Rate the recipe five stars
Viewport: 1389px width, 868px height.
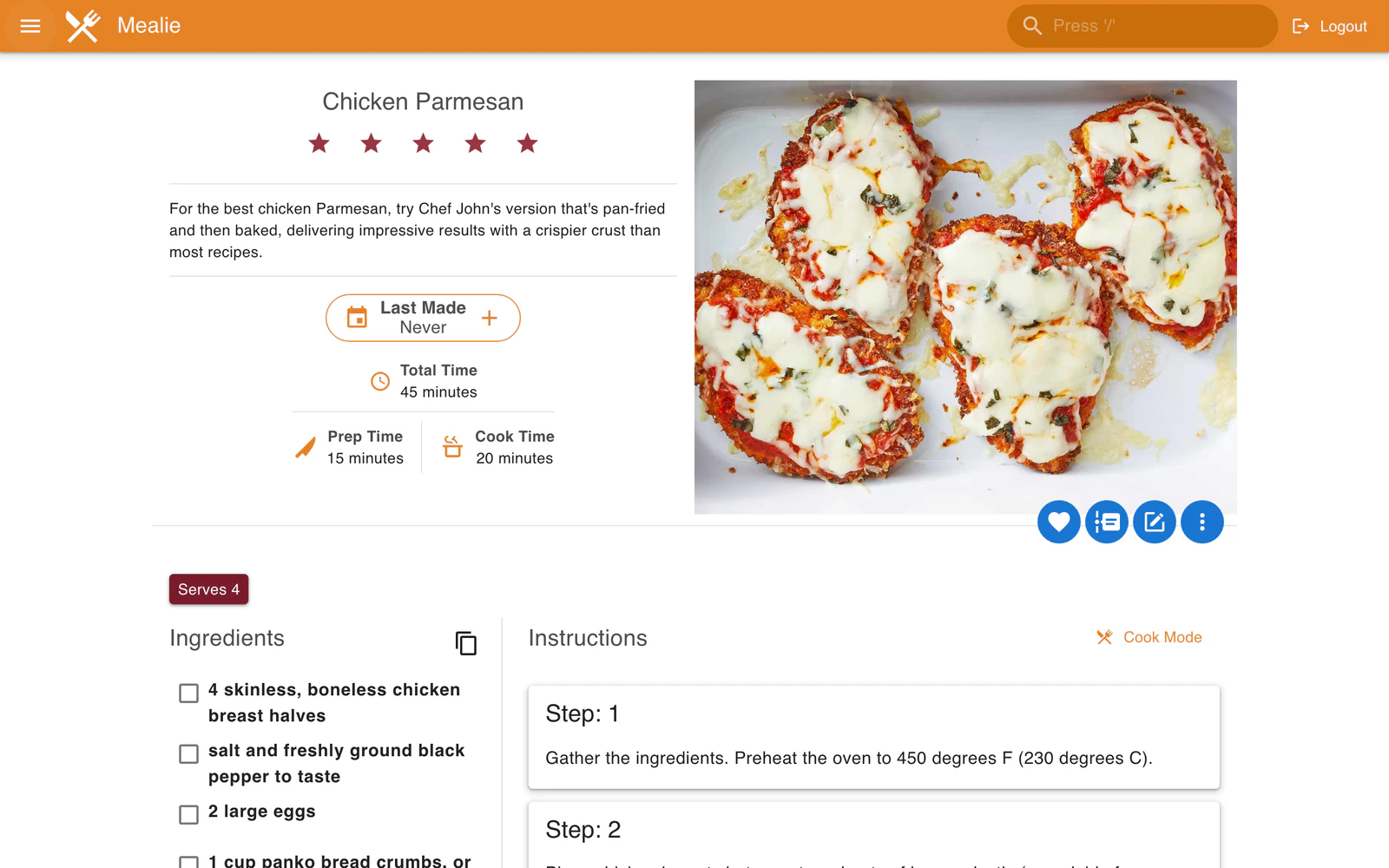click(527, 143)
